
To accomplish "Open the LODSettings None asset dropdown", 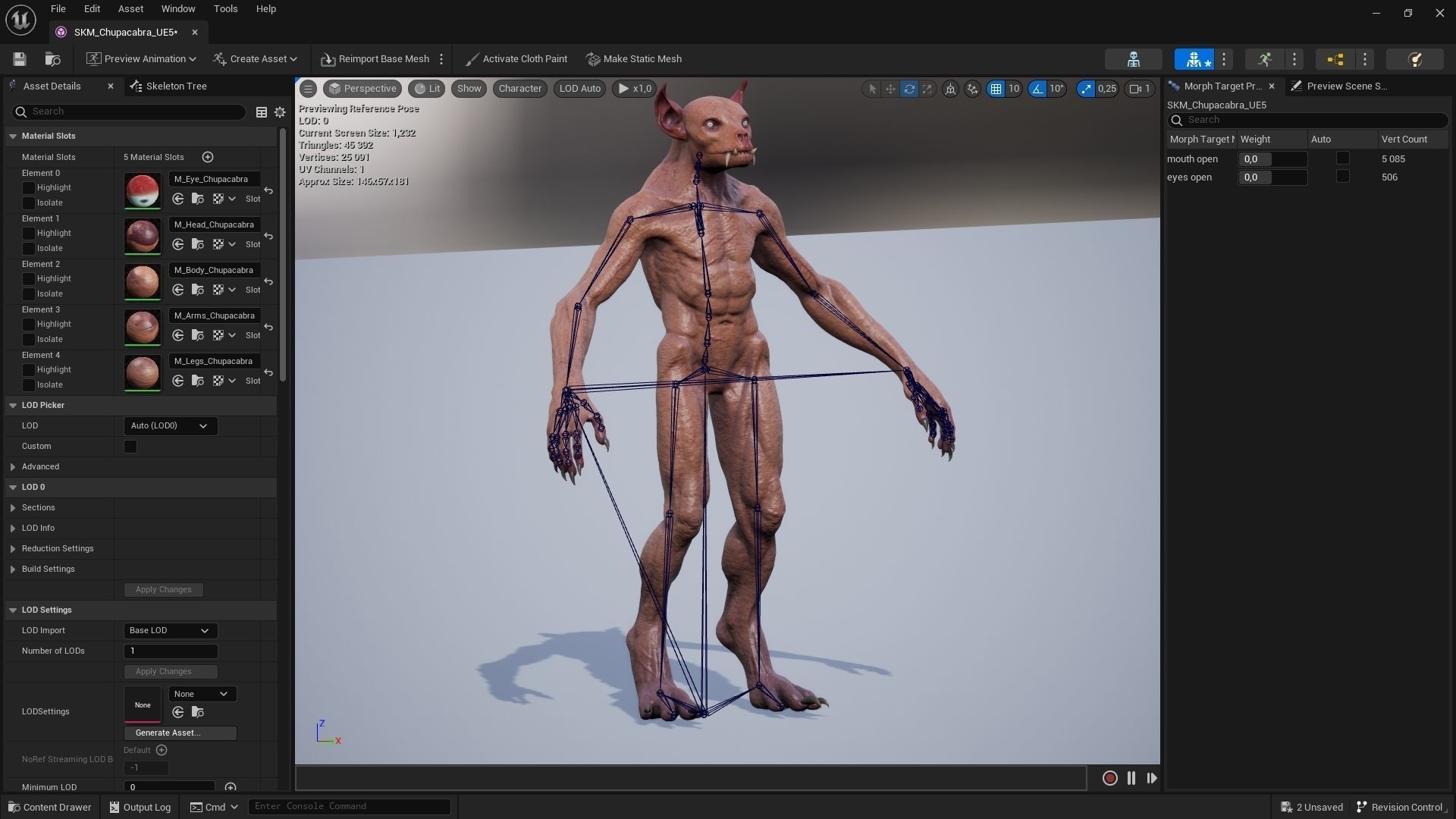I will (202, 694).
